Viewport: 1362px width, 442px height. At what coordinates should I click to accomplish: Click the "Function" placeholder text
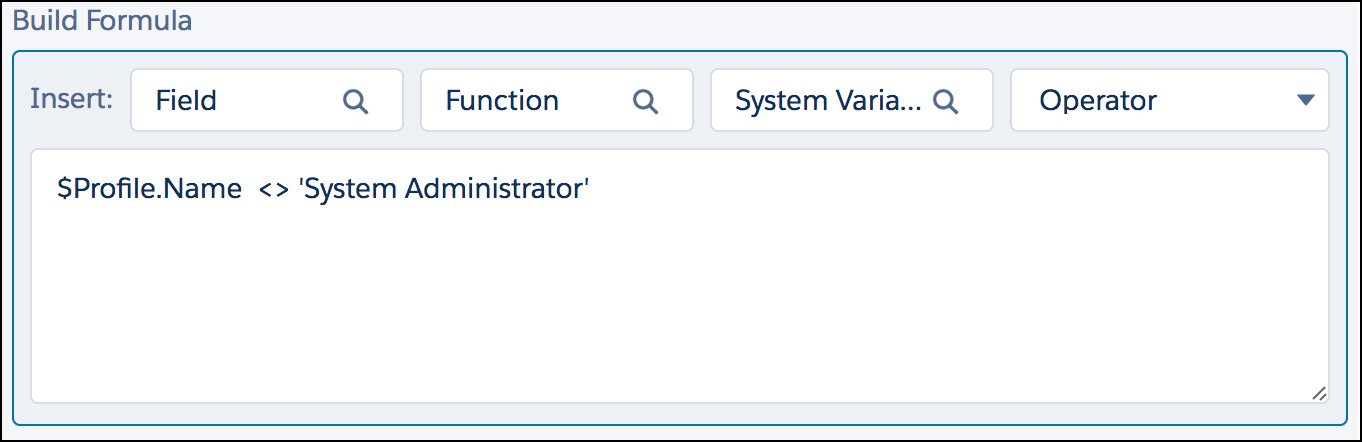502,100
